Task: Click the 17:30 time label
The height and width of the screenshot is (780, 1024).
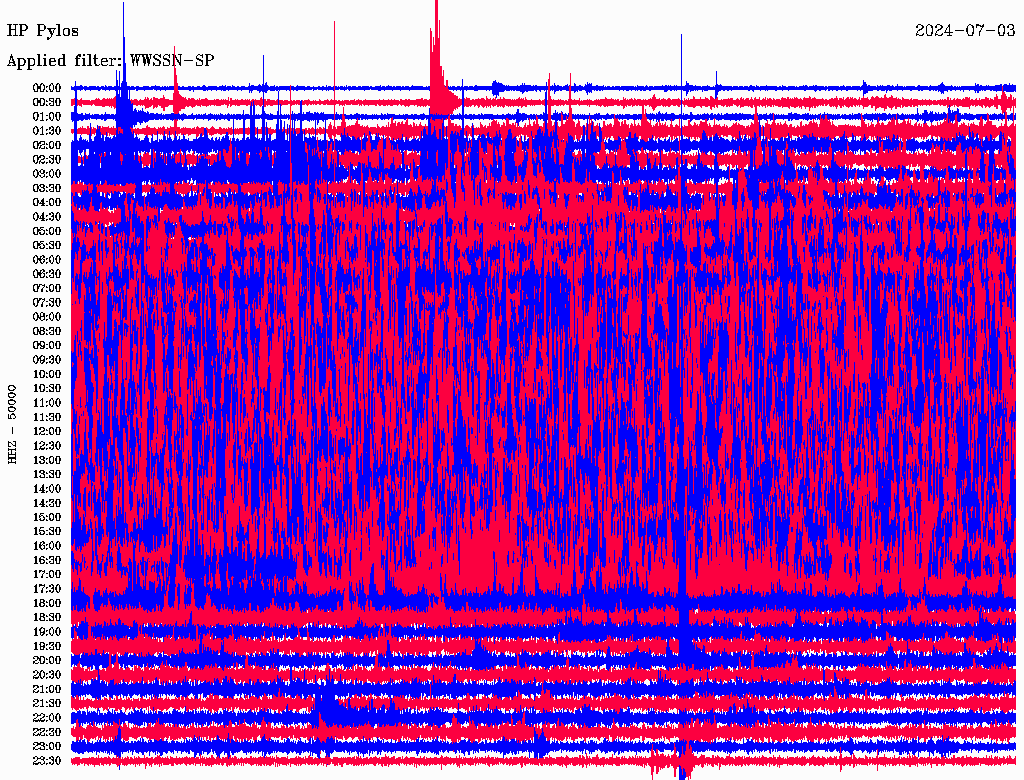Action: pyautogui.click(x=46, y=589)
